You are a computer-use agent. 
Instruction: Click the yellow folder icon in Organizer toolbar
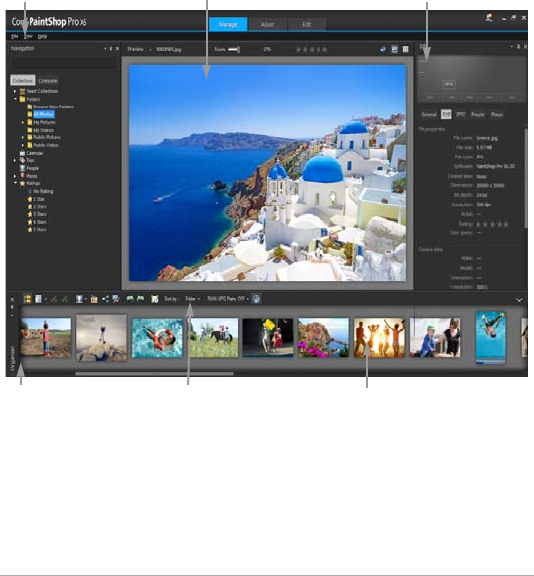coord(94,299)
